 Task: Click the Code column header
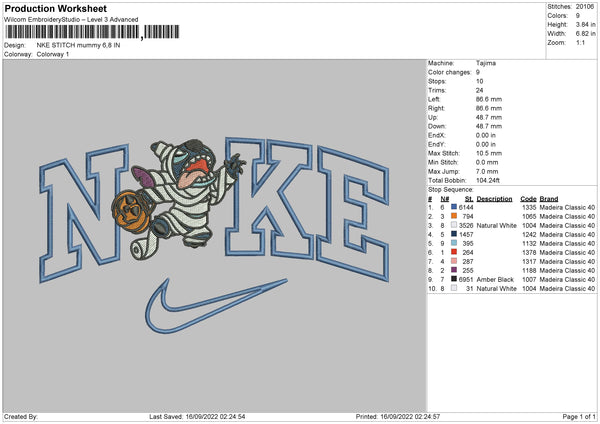(528, 199)
